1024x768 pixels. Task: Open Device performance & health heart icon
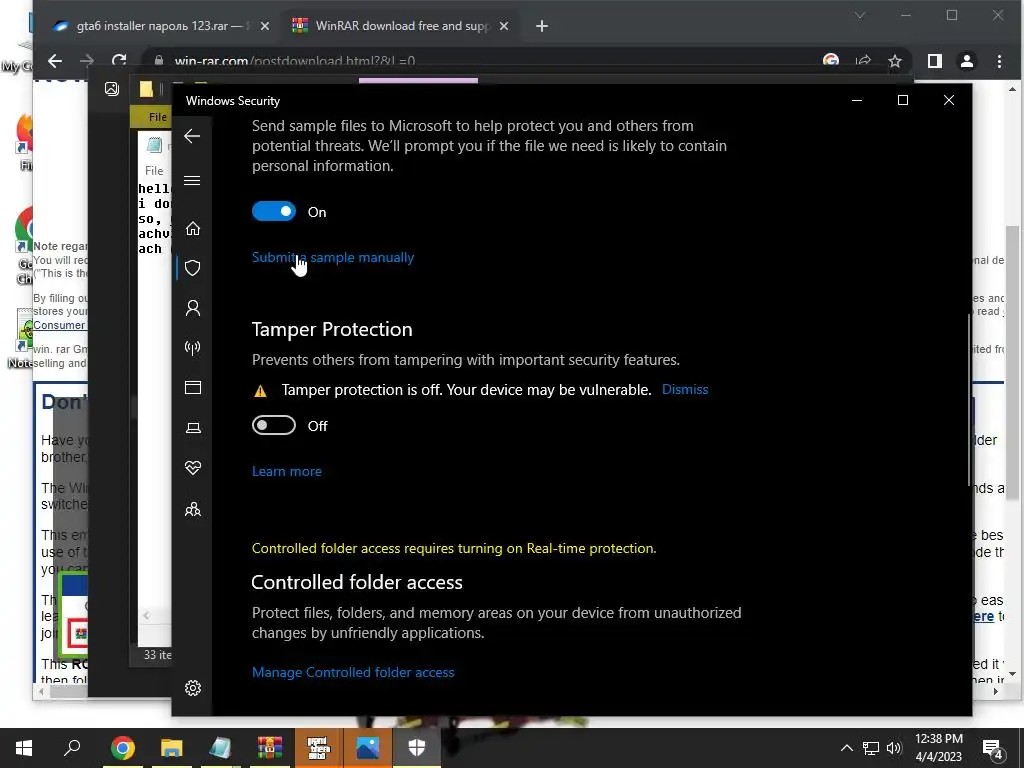193,468
